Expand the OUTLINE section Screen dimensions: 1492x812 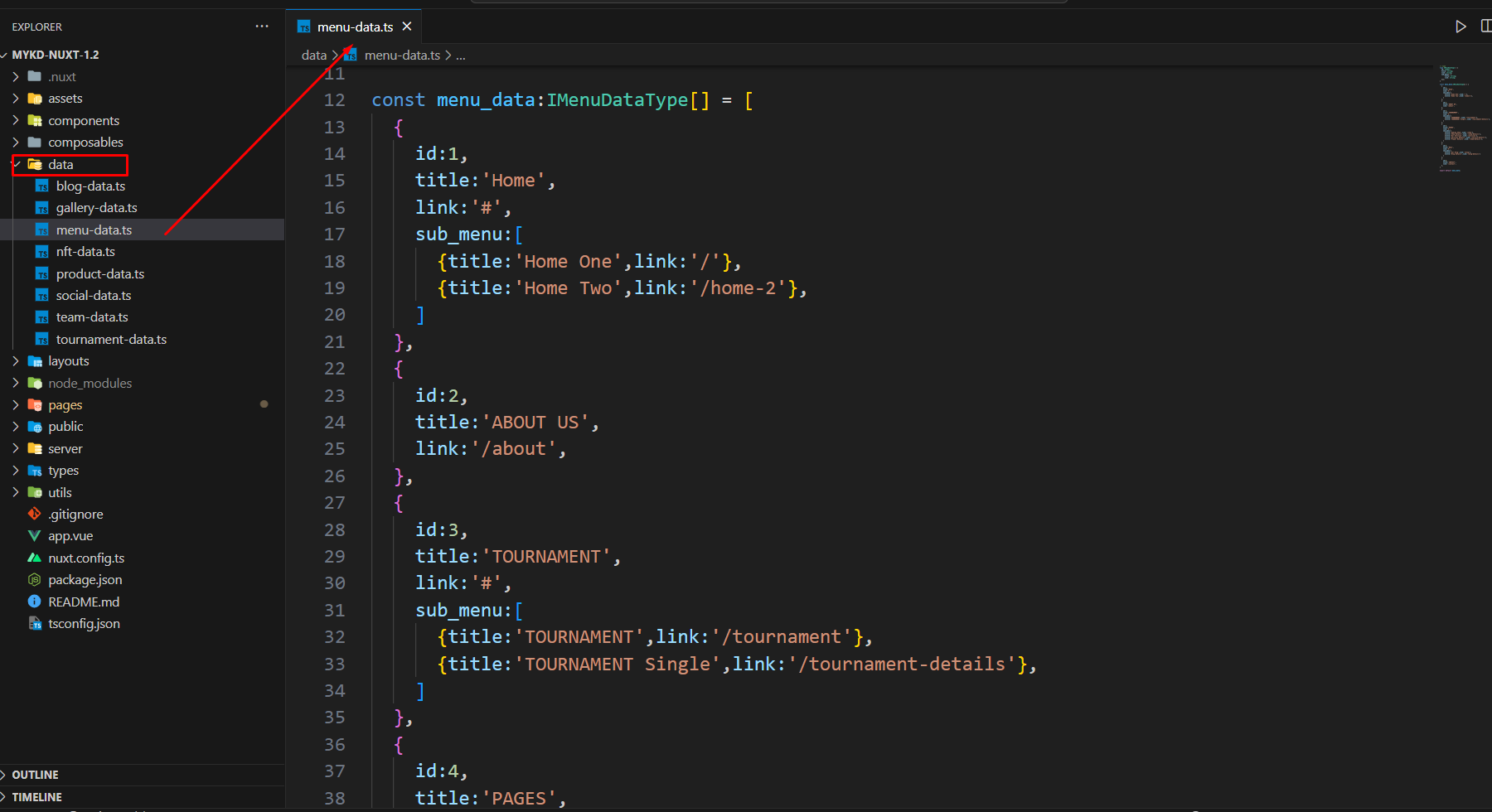click(35, 775)
